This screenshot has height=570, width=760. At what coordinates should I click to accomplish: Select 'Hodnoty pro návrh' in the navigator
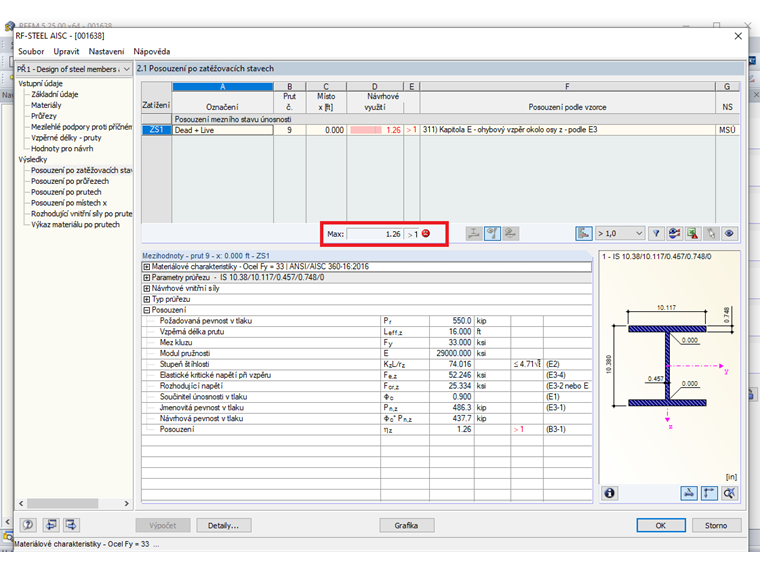(62, 149)
